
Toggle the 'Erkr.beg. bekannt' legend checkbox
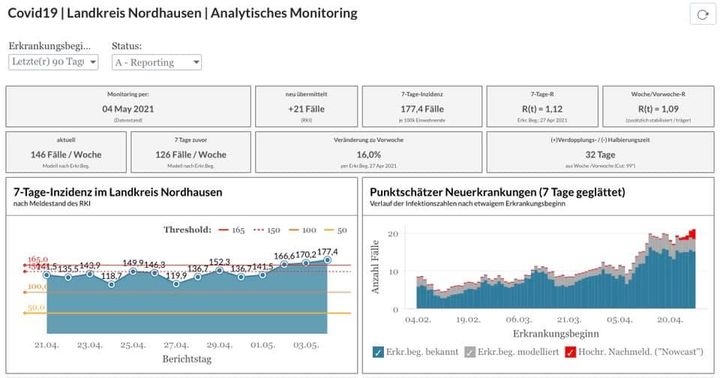tap(378, 352)
